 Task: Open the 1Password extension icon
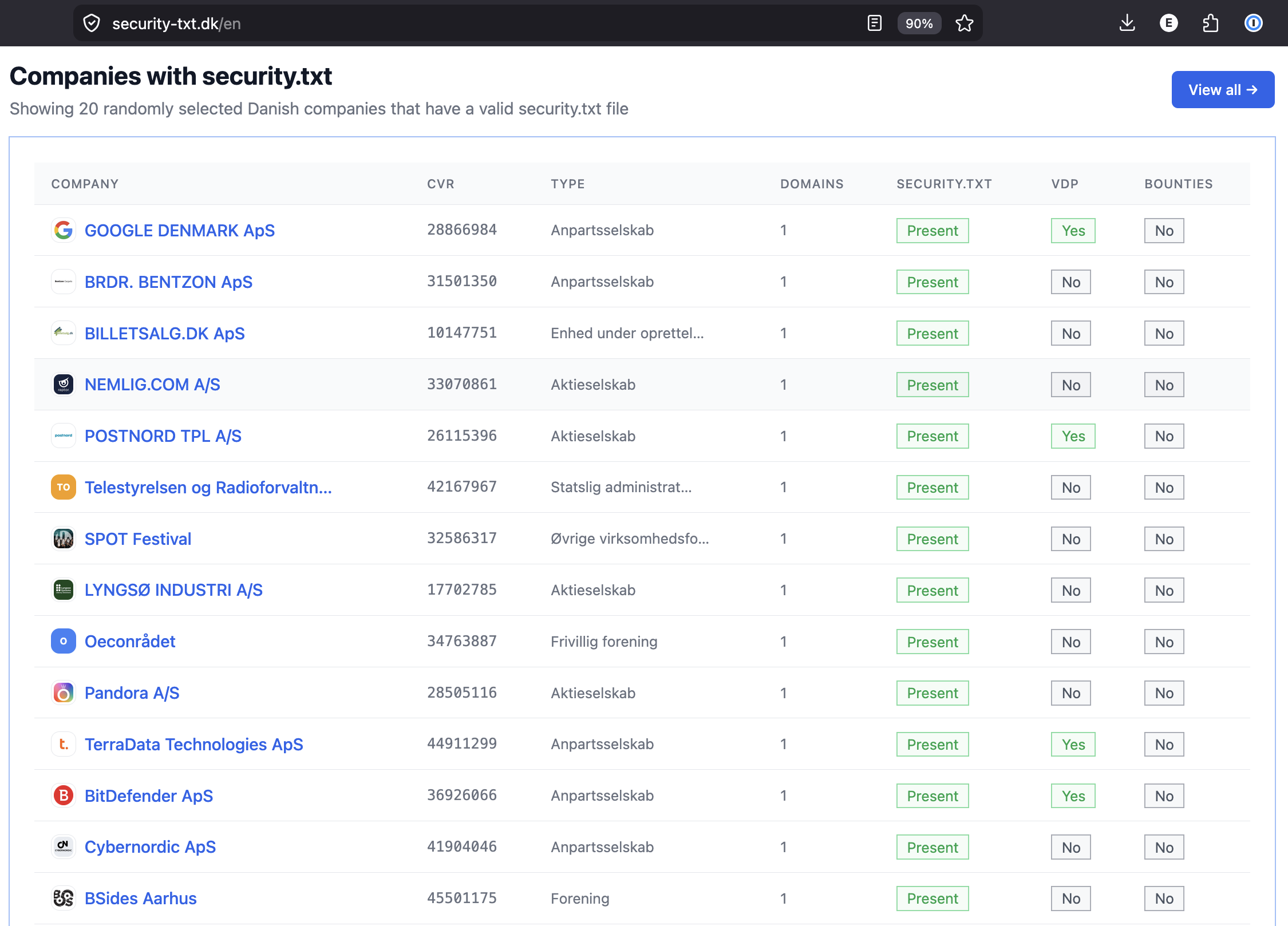point(1253,23)
